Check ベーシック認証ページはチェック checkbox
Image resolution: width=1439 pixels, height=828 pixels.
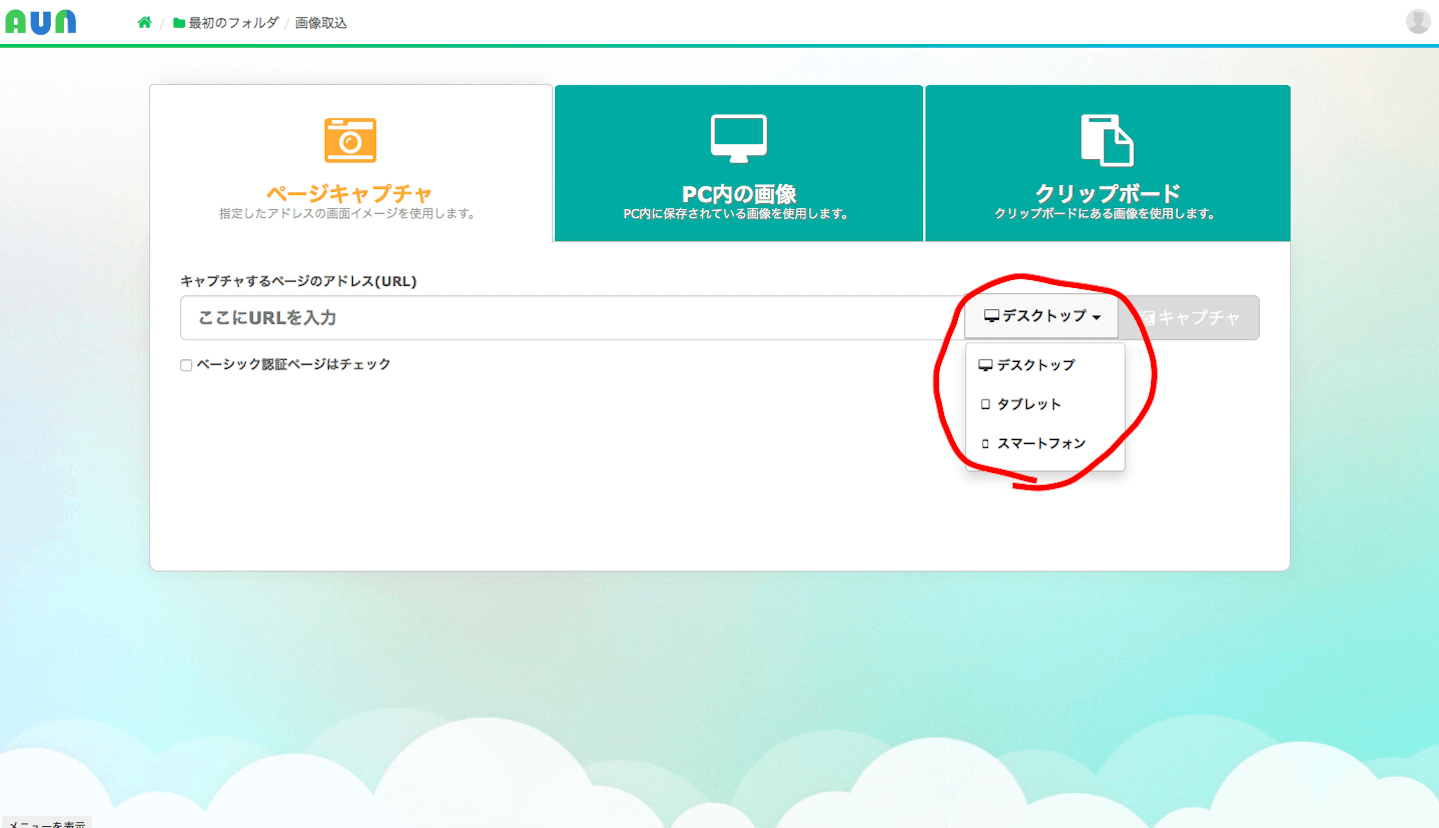click(186, 365)
